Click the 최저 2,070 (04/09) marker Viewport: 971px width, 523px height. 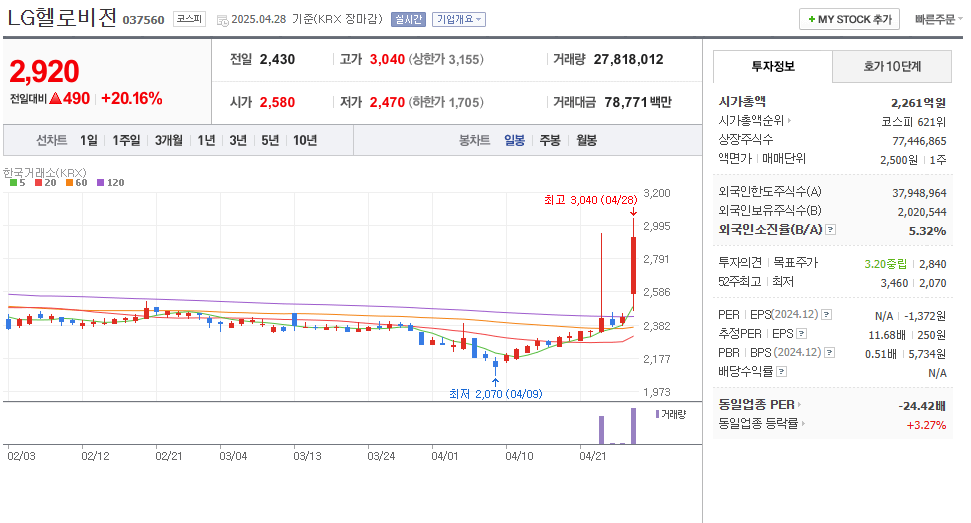[x=495, y=394]
